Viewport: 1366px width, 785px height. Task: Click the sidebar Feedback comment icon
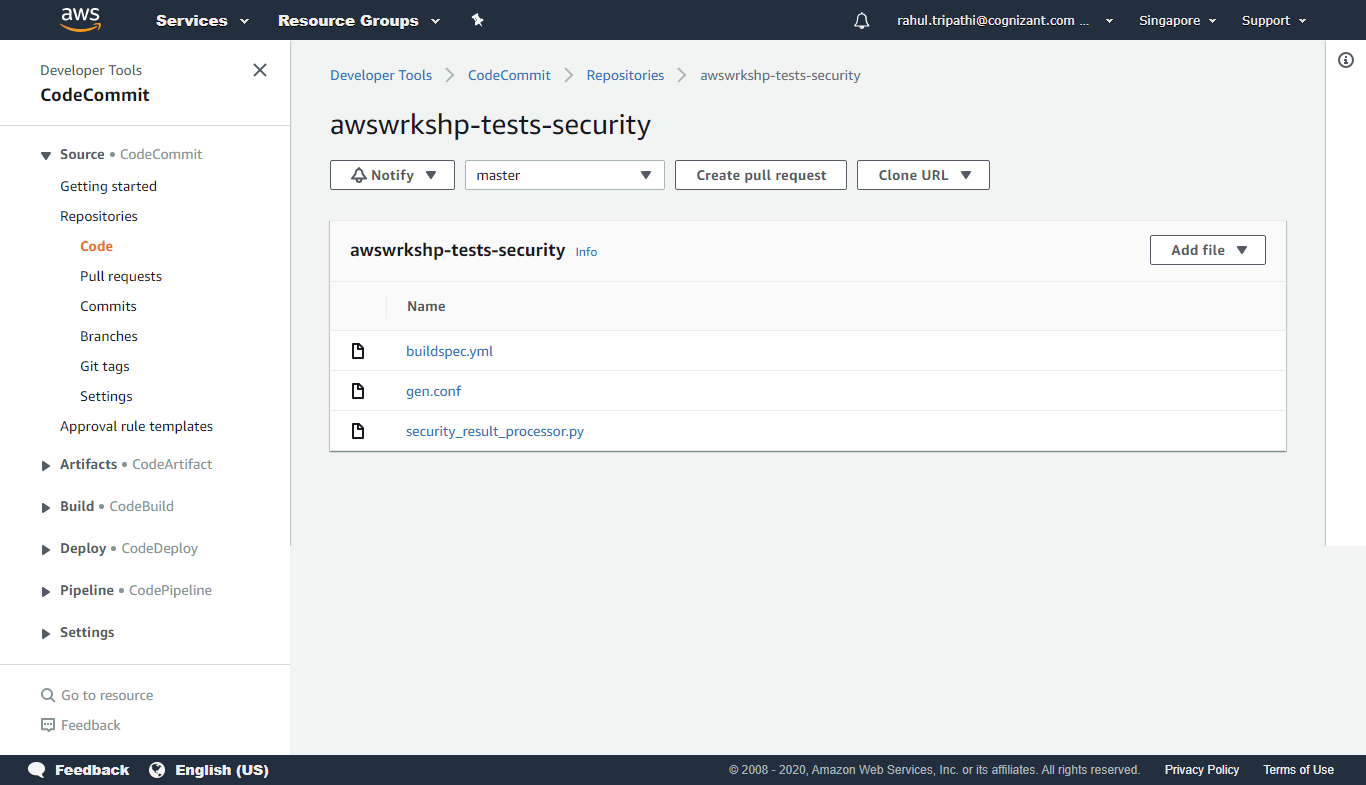[48, 725]
